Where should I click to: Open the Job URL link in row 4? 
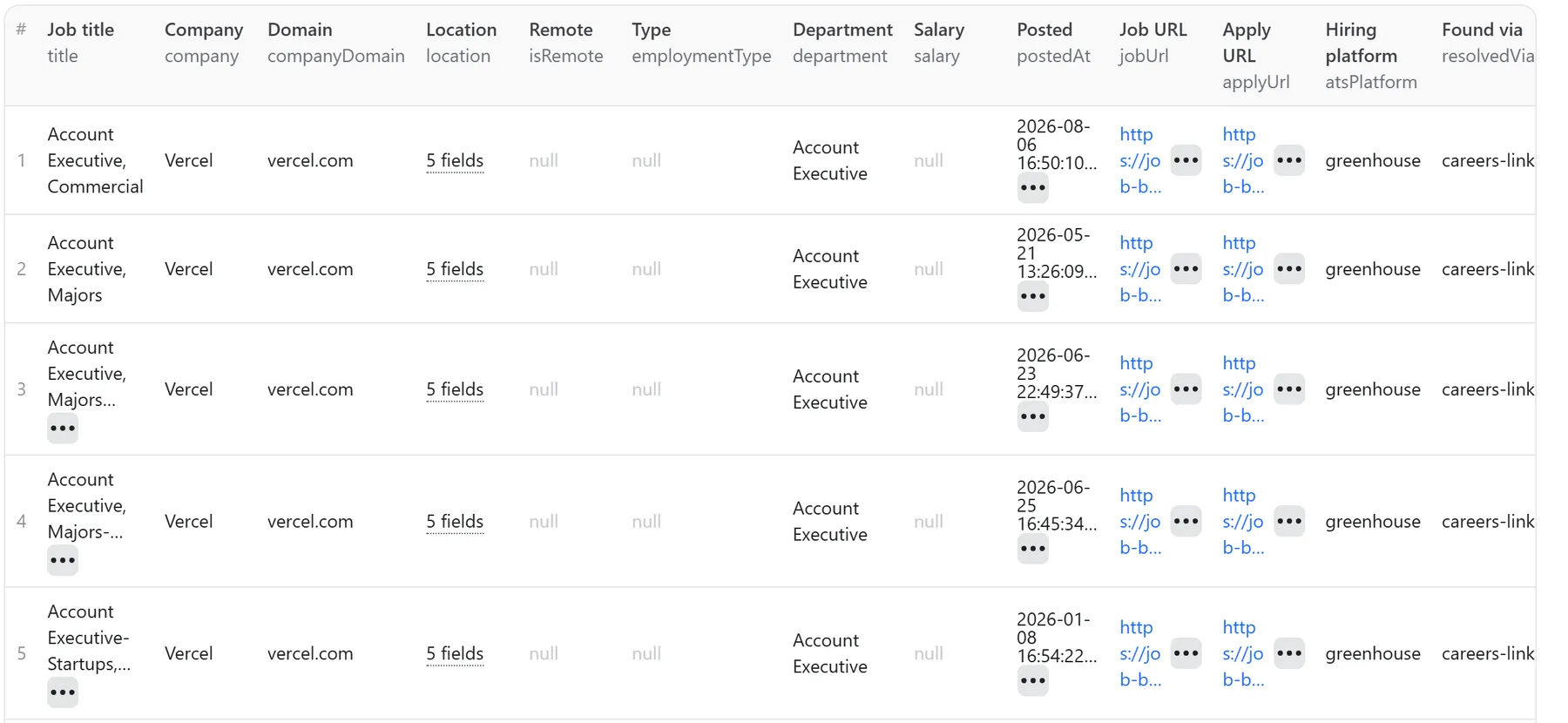click(x=1140, y=522)
